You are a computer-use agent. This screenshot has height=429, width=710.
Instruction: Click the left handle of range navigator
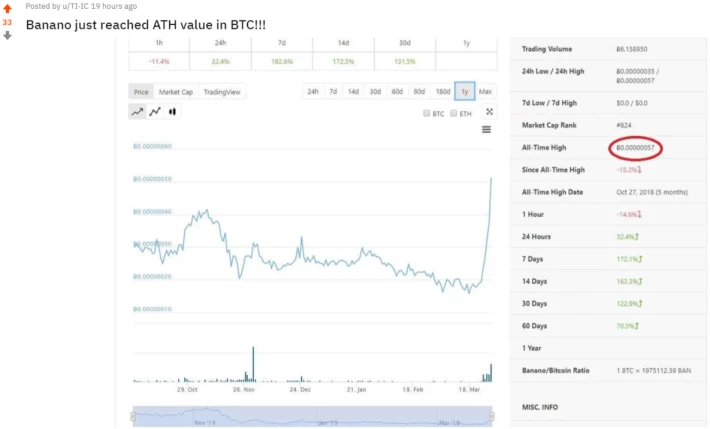[x=133, y=416]
